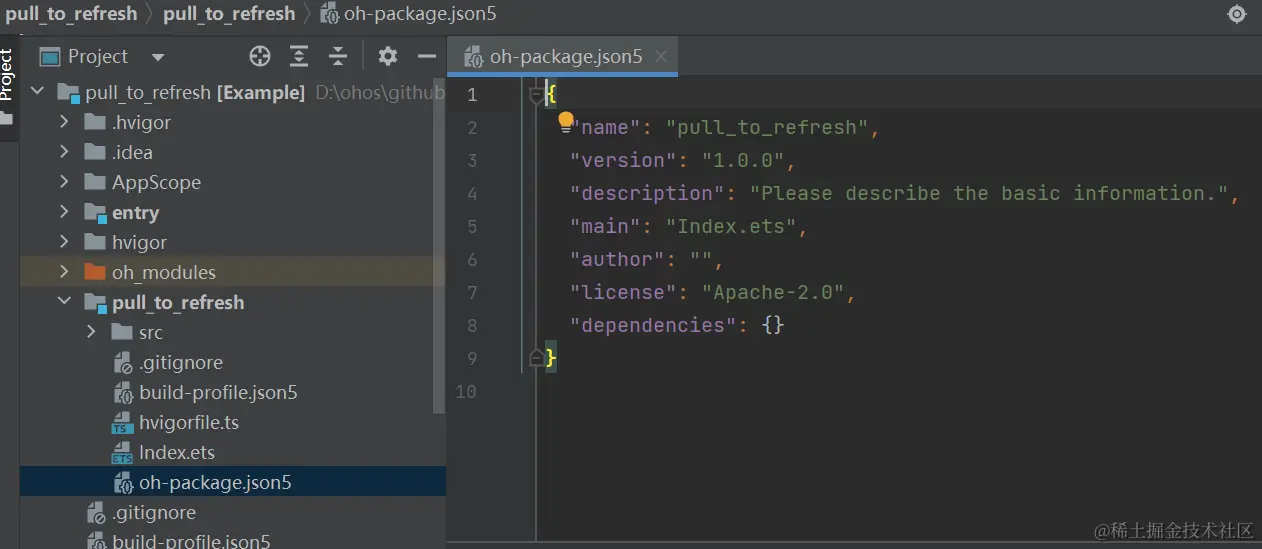Click the build-profile.json5 file icon in pull_to_refresh module
Viewport: 1262px width, 549px height.
click(123, 393)
